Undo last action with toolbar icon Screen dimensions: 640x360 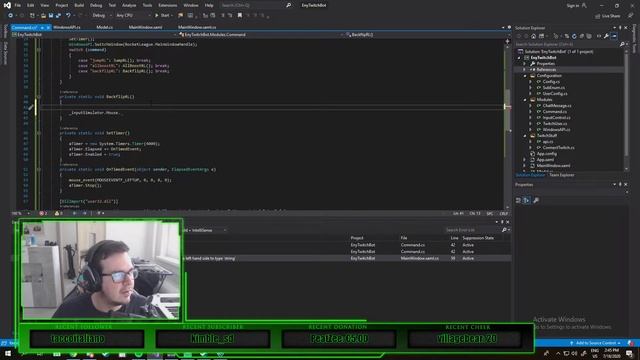point(68,16)
